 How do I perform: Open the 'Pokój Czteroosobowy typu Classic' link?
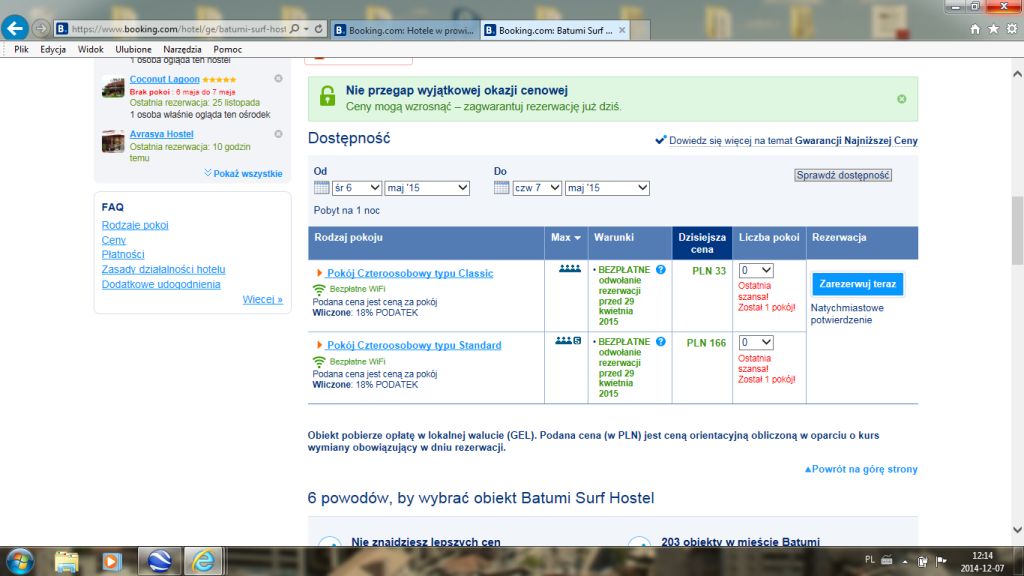[409, 274]
